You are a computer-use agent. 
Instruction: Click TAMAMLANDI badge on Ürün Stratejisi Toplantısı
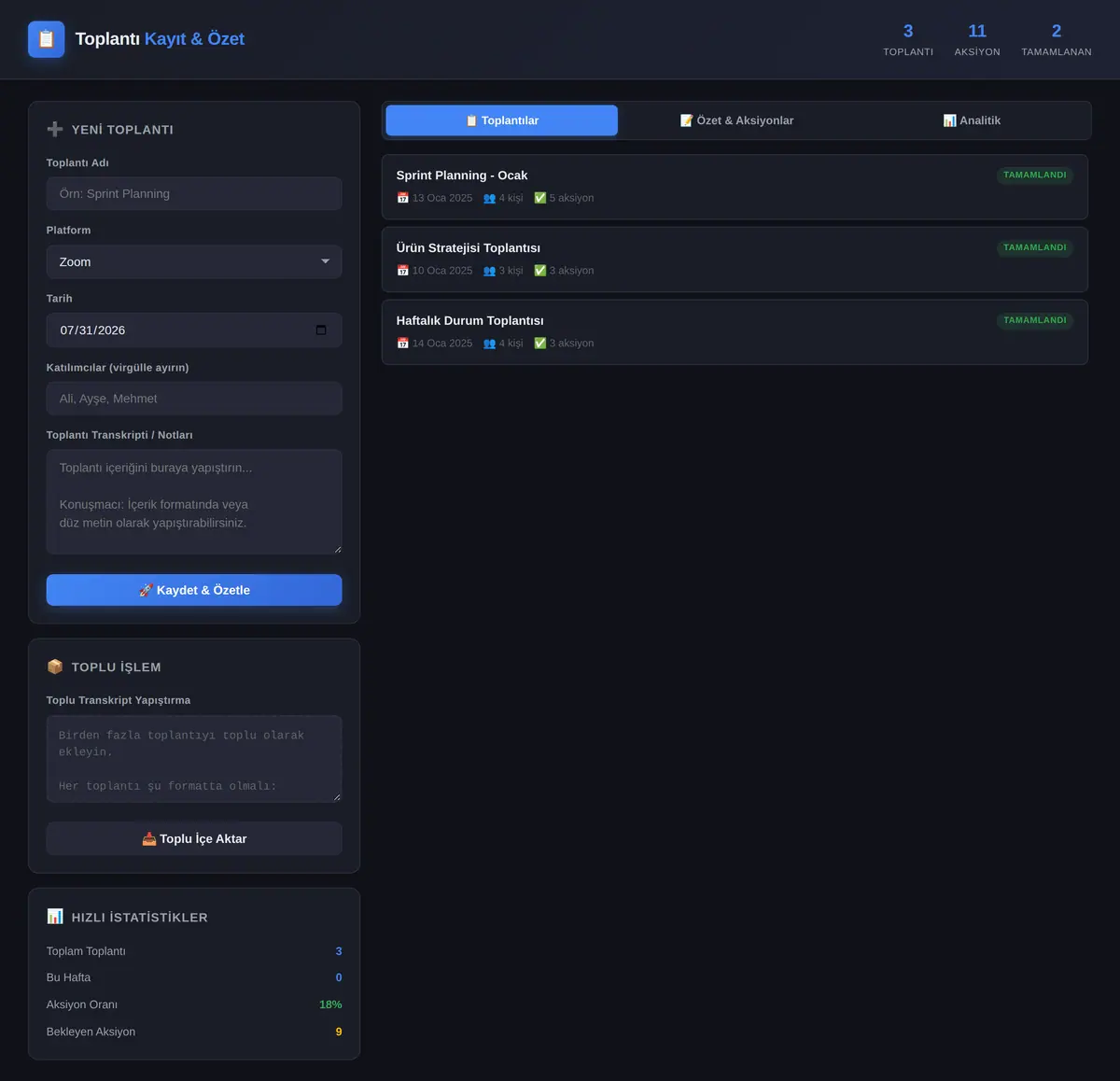(1035, 247)
